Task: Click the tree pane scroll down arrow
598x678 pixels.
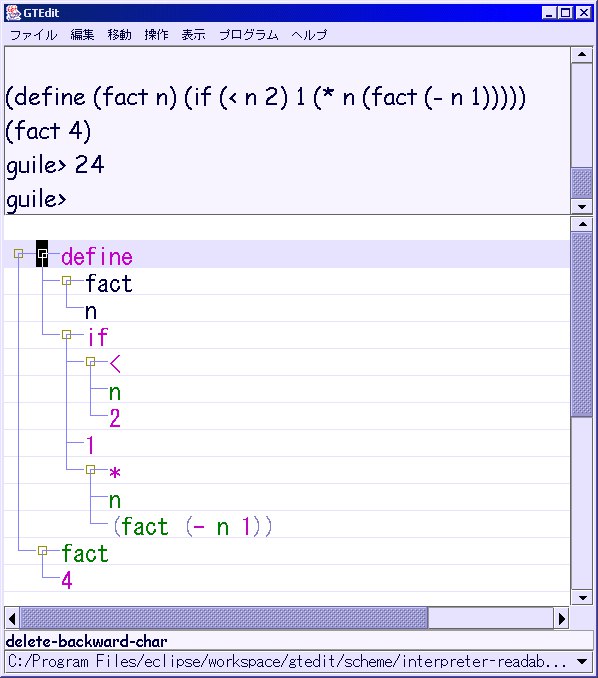Action: [582, 598]
